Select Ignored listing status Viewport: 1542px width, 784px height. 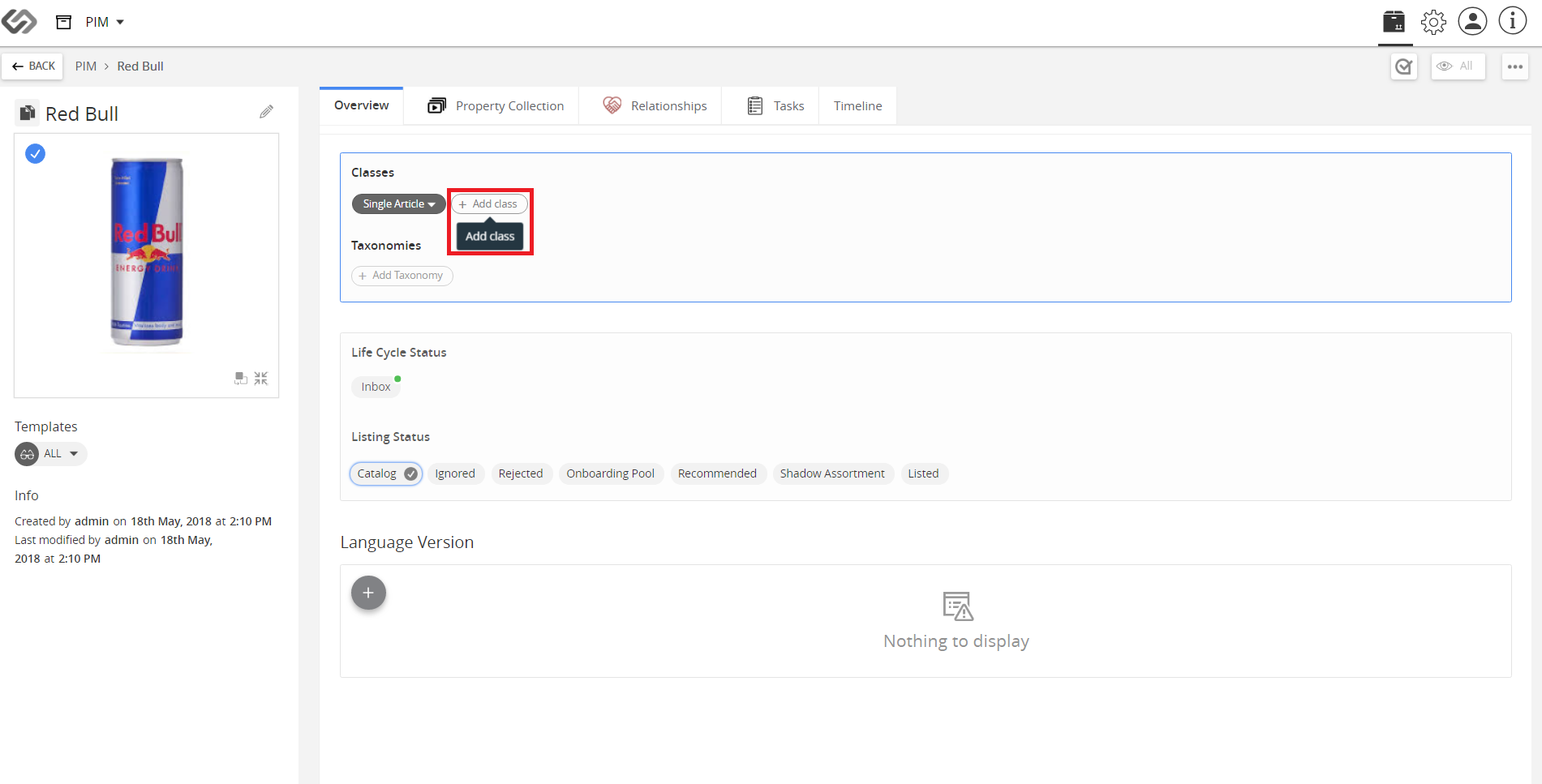tap(455, 473)
